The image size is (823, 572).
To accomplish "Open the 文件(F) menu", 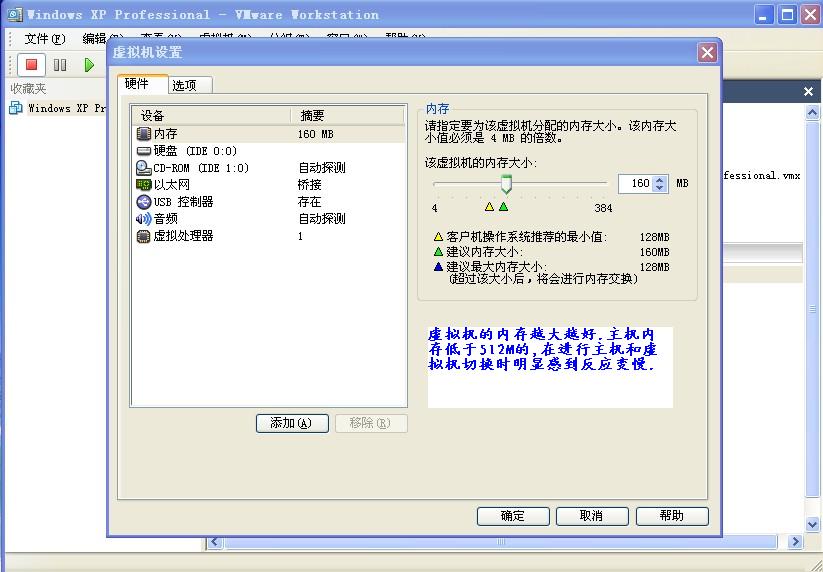I will point(44,39).
